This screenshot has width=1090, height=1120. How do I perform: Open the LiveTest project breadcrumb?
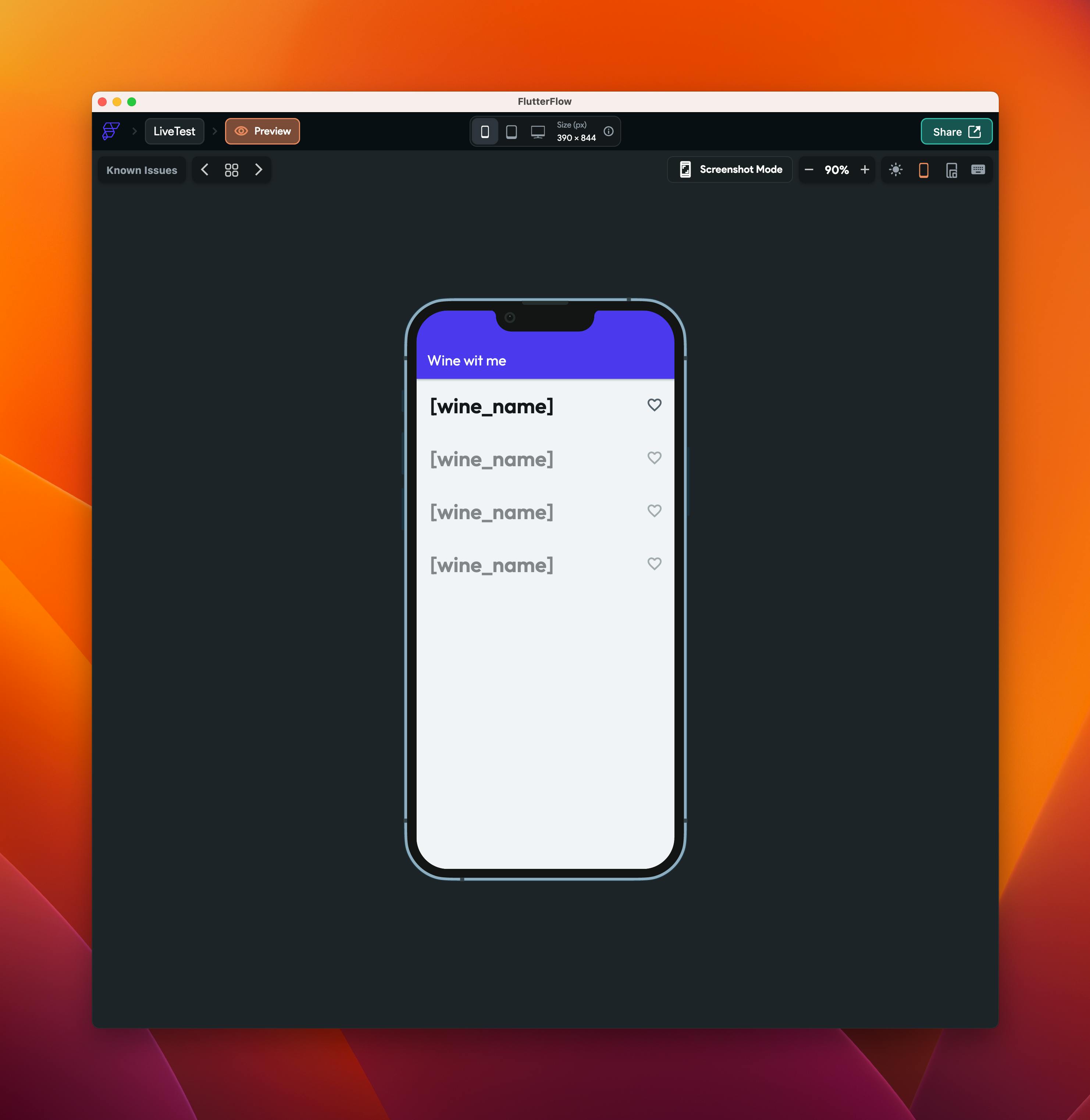[x=174, y=131]
